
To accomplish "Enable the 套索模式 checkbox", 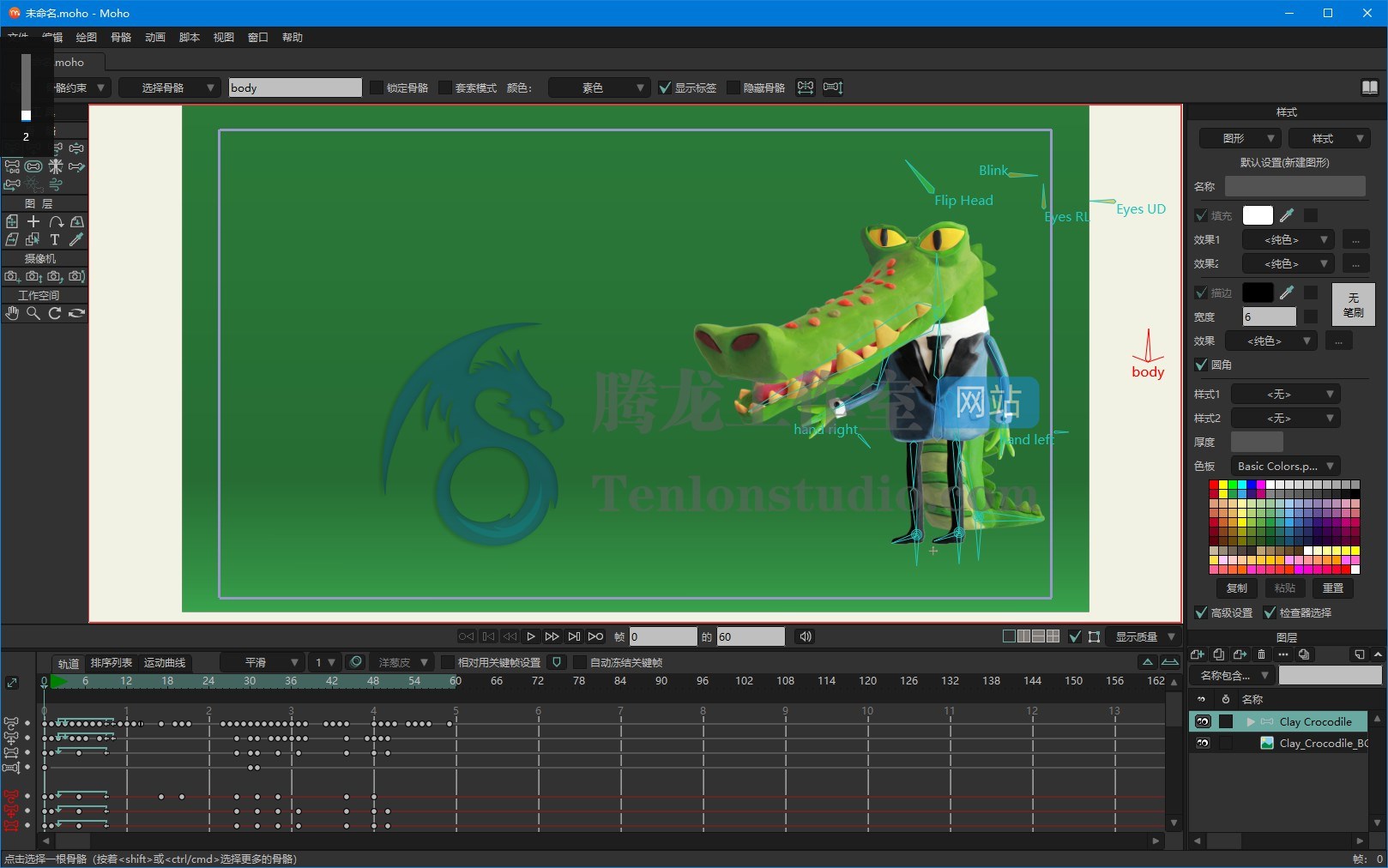I will pos(445,87).
